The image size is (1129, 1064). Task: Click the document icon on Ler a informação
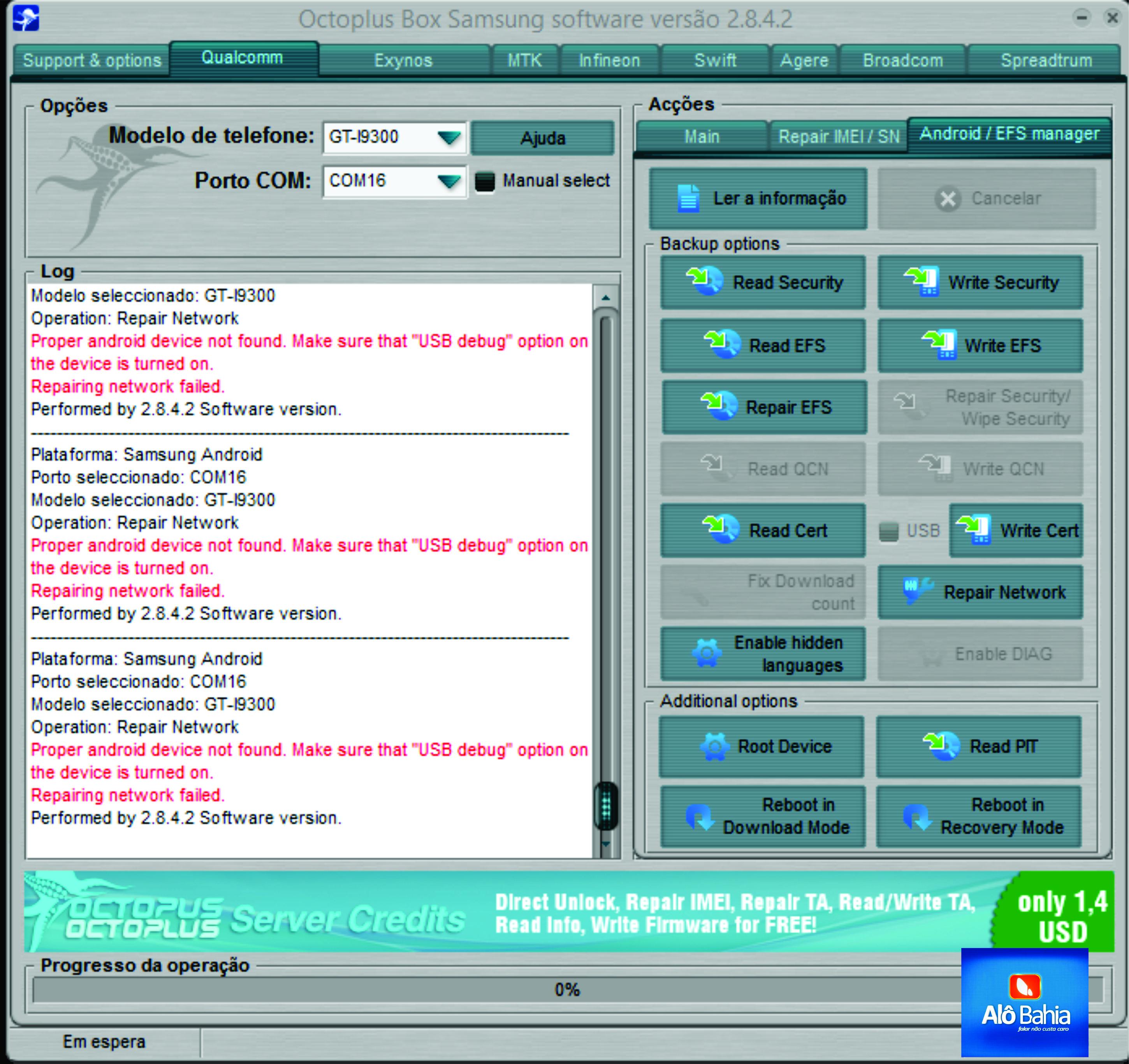pos(688,198)
